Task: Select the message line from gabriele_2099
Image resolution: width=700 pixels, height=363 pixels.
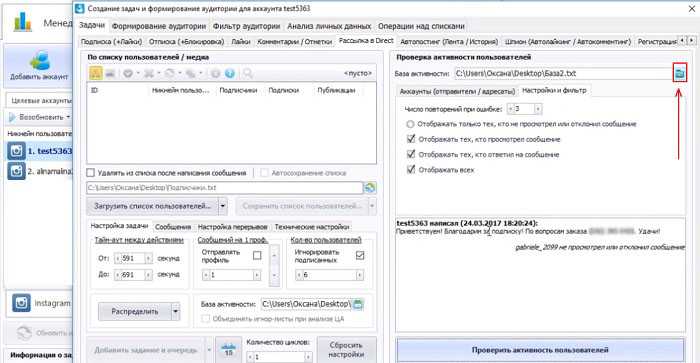Action: pos(600,247)
